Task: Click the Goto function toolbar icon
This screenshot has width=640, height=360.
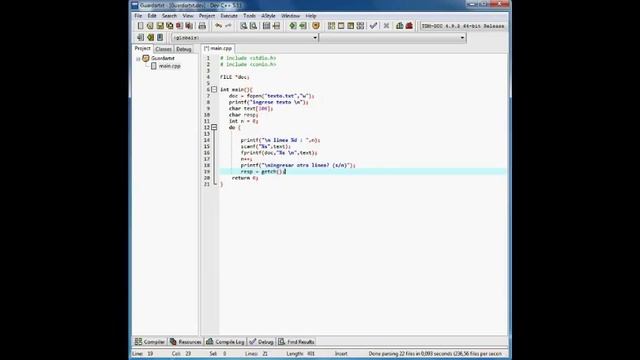Action: click(x=267, y=26)
